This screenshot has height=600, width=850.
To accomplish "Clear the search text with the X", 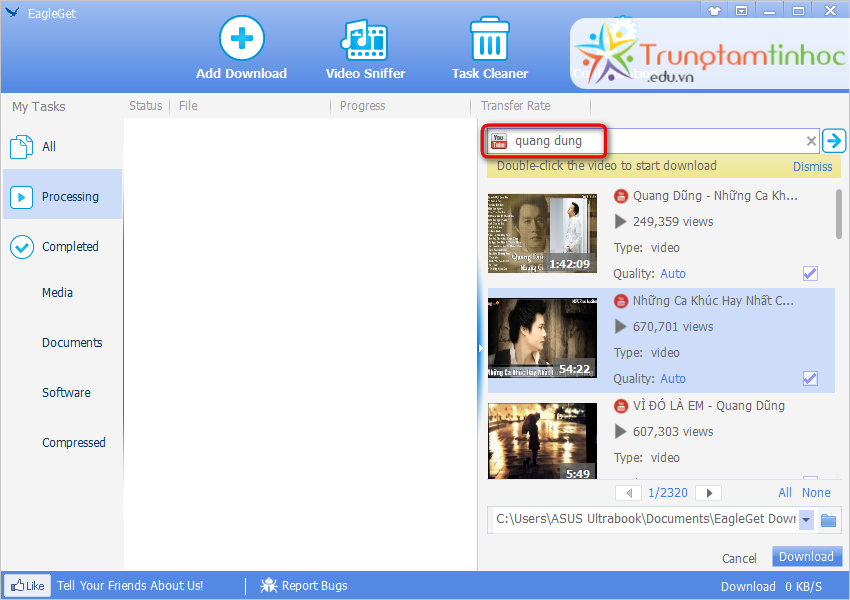I will [x=811, y=141].
